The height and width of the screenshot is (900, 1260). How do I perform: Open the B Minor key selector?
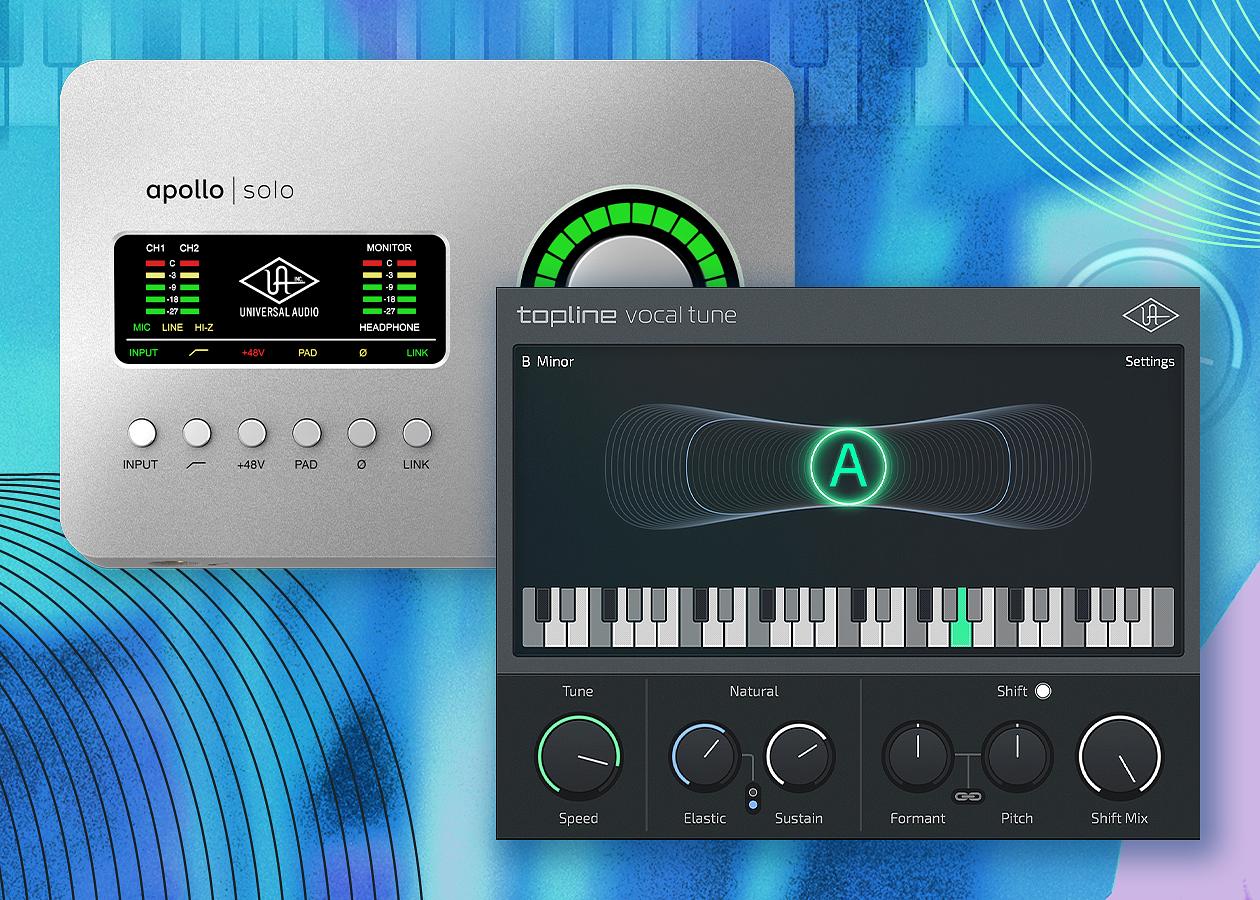click(x=547, y=361)
